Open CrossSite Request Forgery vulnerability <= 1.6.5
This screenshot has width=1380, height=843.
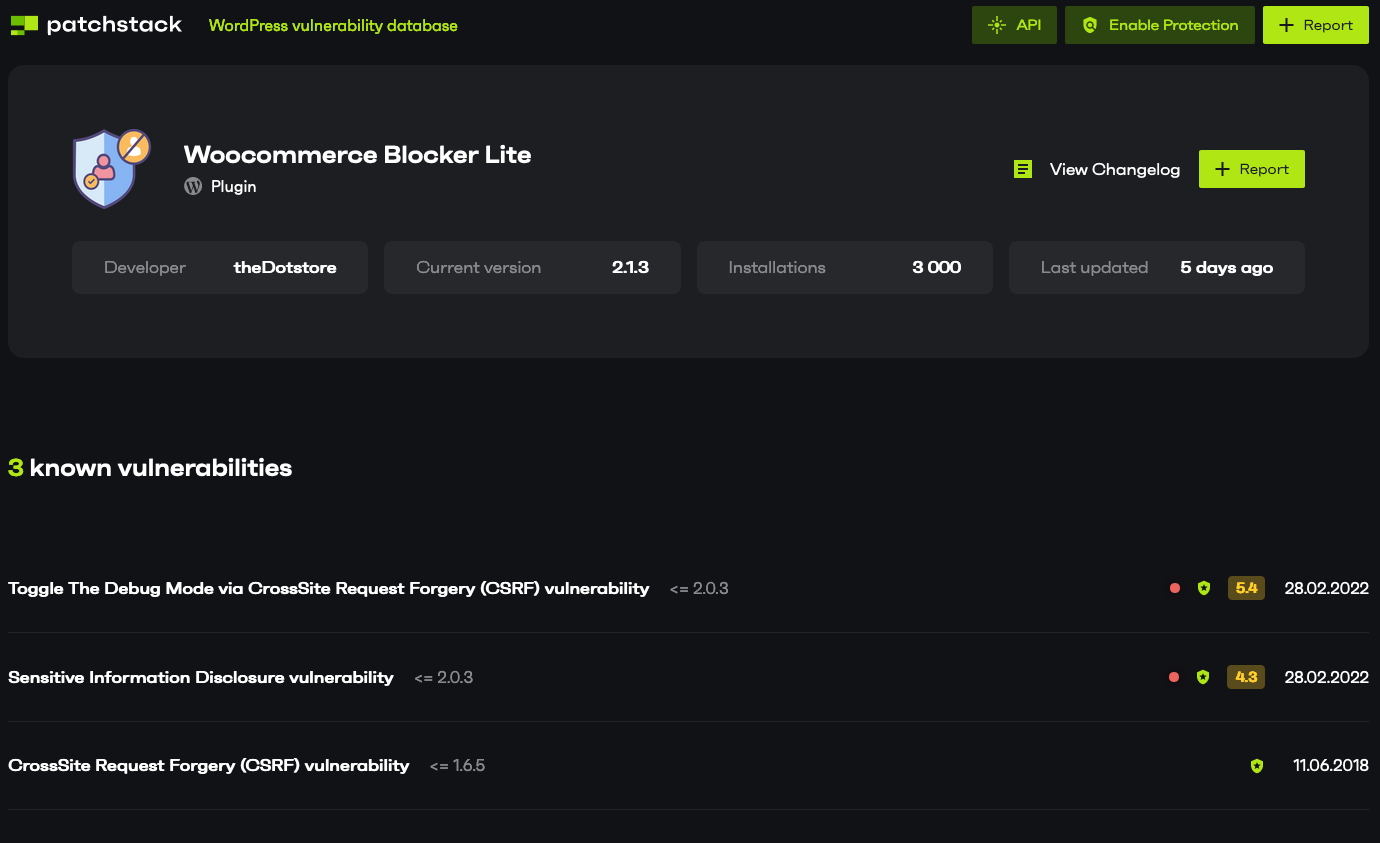pyautogui.click(x=209, y=765)
